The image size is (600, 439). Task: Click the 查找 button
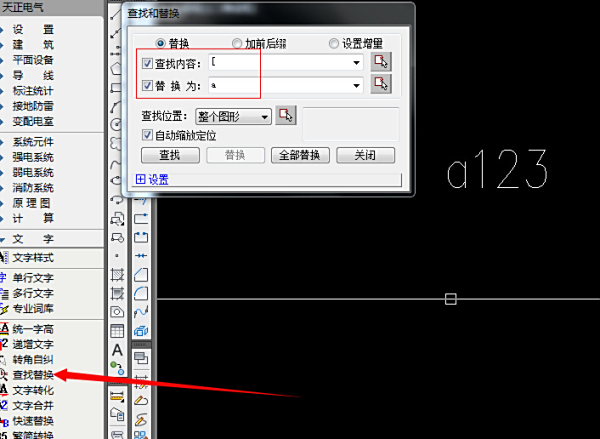point(170,155)
